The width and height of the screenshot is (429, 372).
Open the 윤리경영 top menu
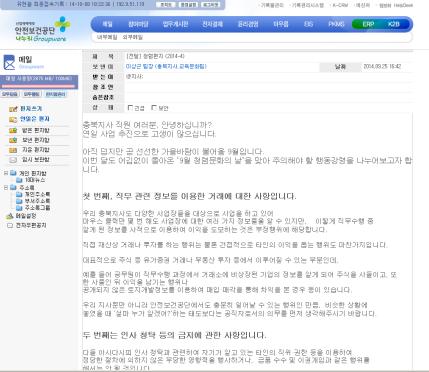248,24
